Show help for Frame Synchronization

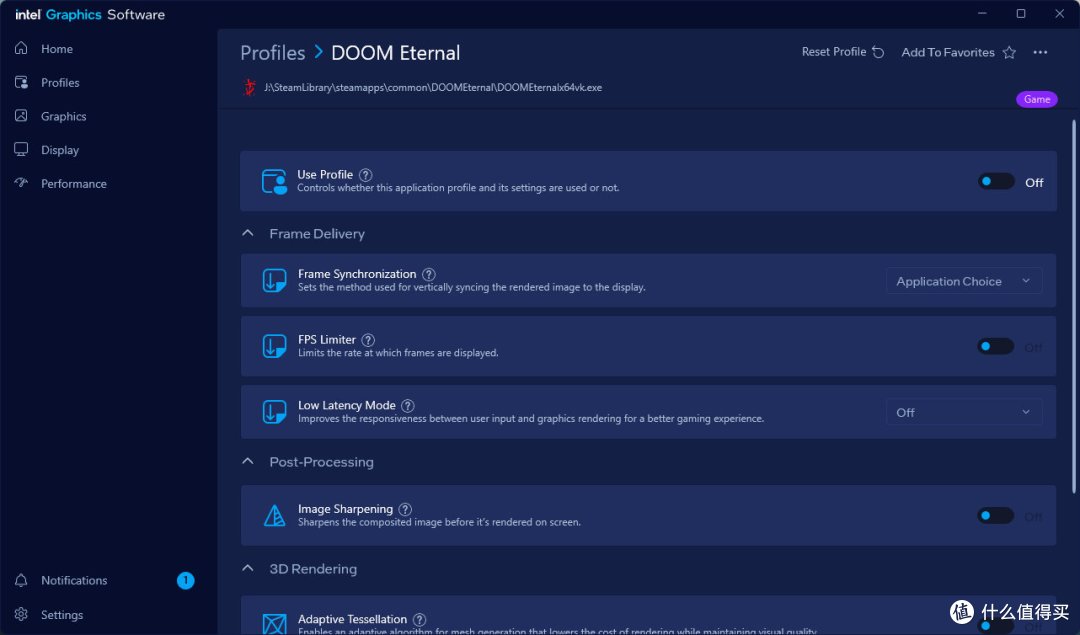tap(428, 274)
